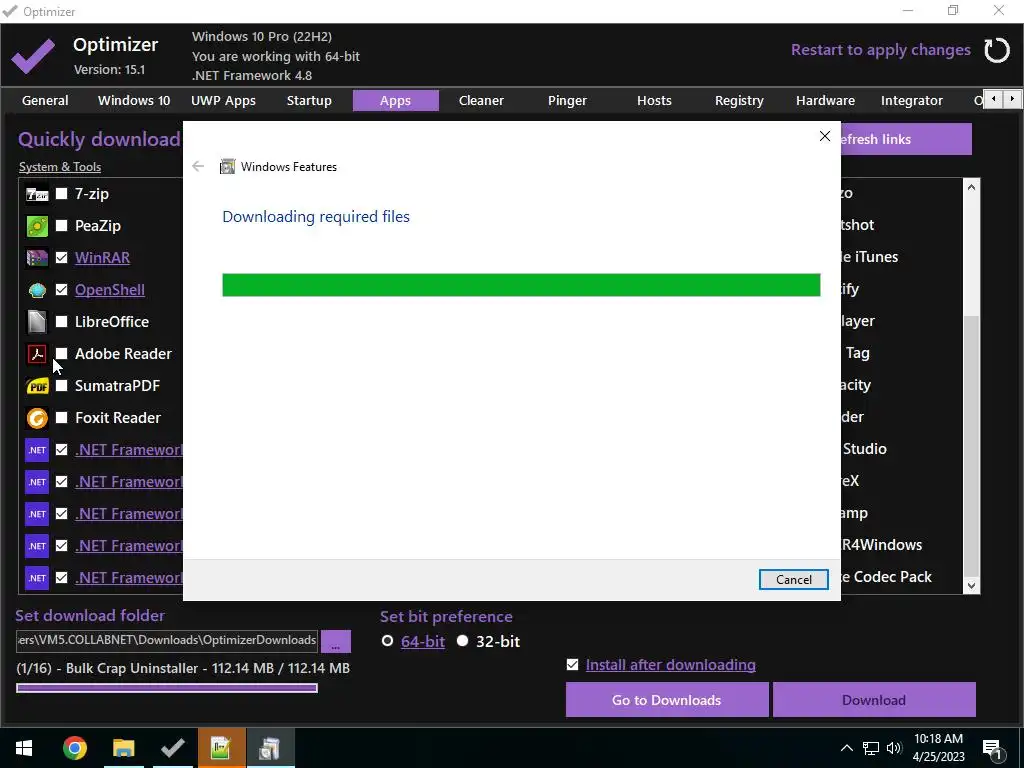Open the Integrator tab

(x=912, y=101)
